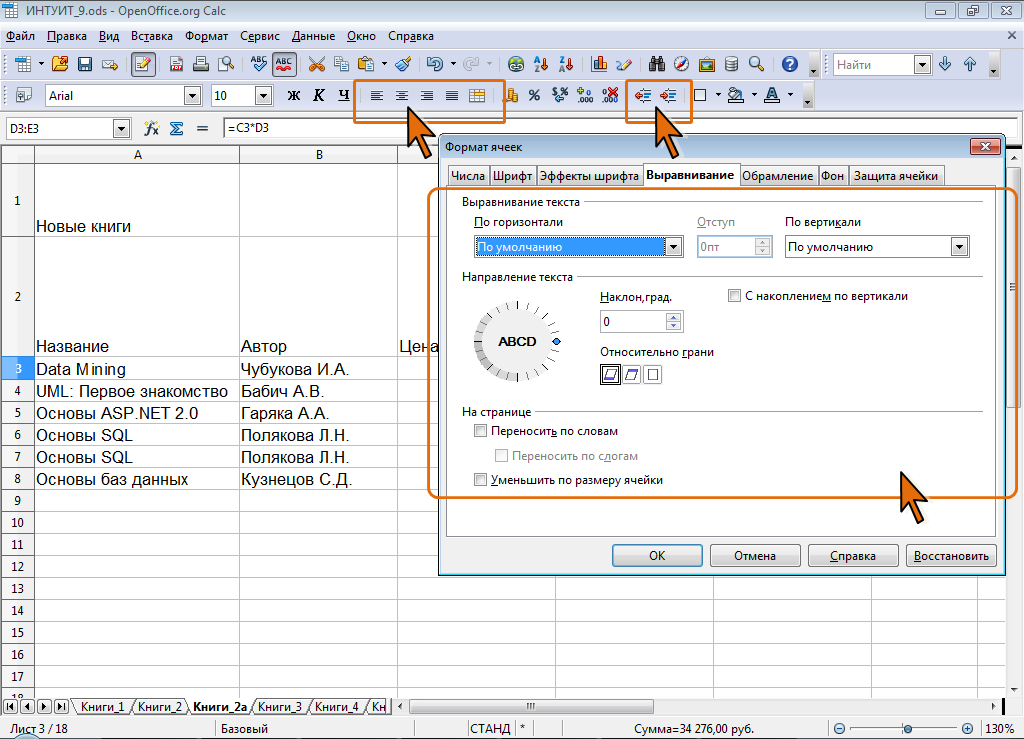Align text right
The image size is (1024, 739).
point(426,95)
